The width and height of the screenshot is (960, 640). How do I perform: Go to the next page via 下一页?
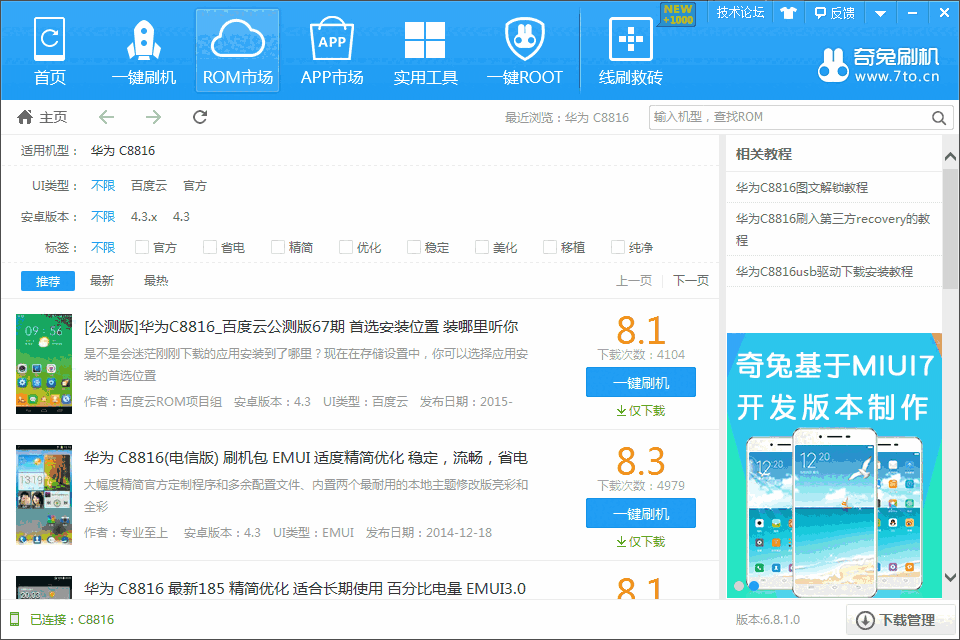(x=690, y=281)
